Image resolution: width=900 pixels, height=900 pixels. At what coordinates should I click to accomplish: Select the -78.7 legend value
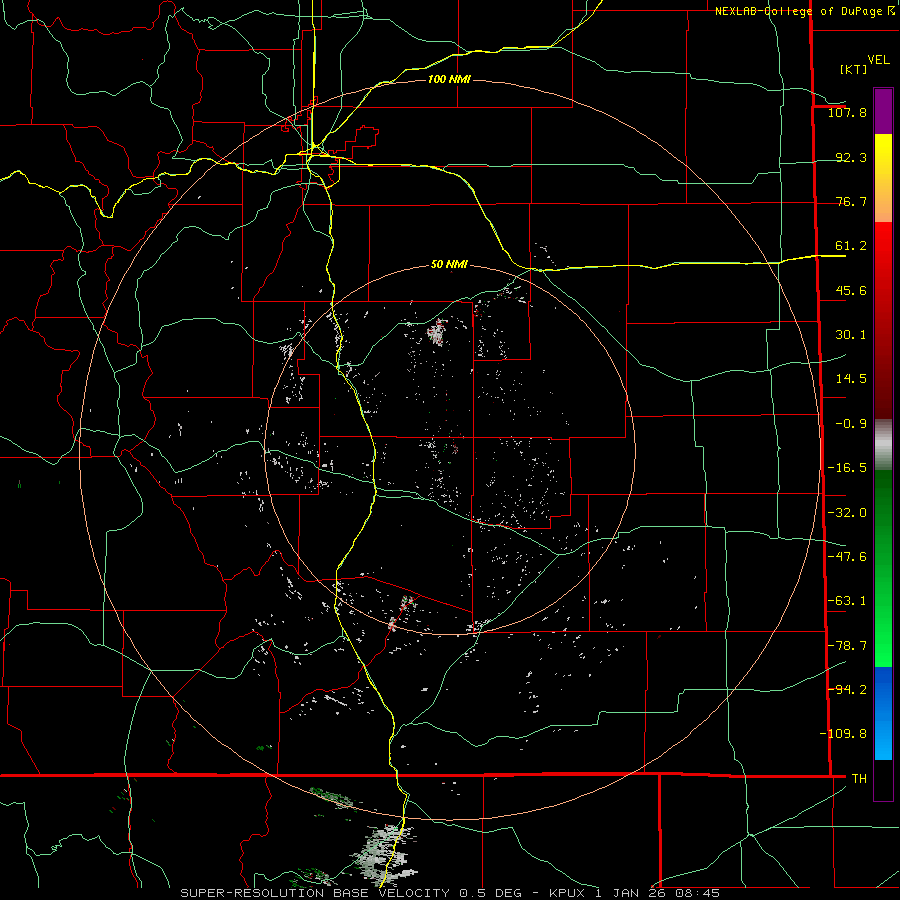pos(847,646)
